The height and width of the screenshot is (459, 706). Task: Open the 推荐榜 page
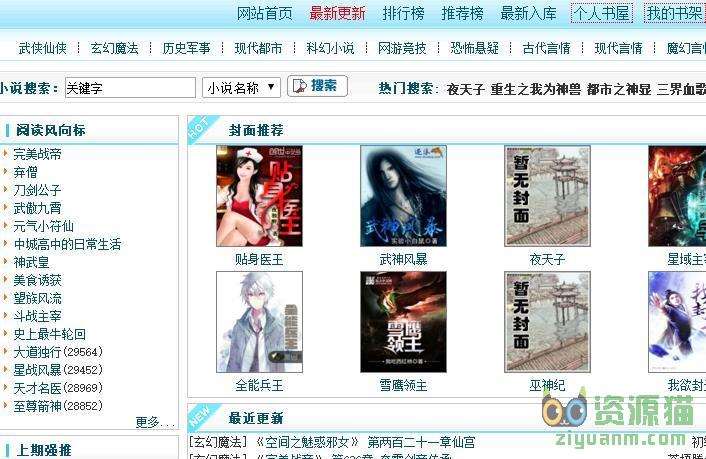(462, 14)
